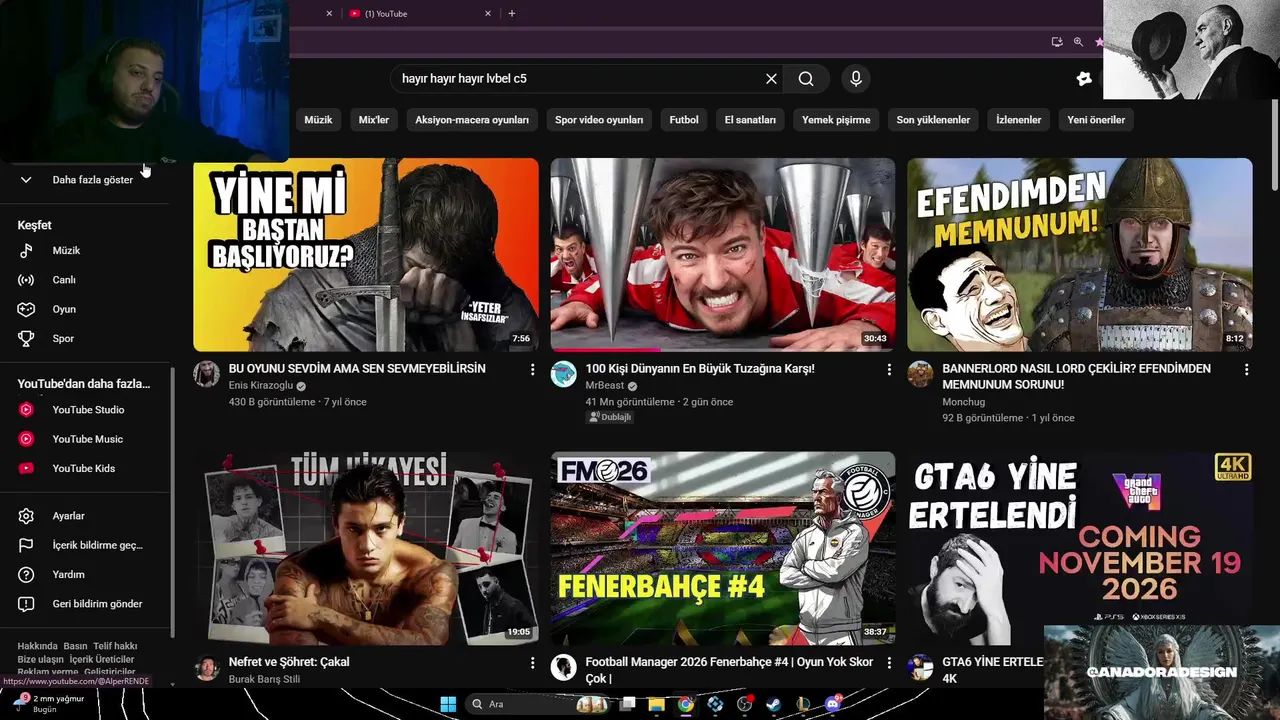The image size is (1280, 720).
Task: Open more options for Nefret ve Şöhret video
Action: point(532,663)
